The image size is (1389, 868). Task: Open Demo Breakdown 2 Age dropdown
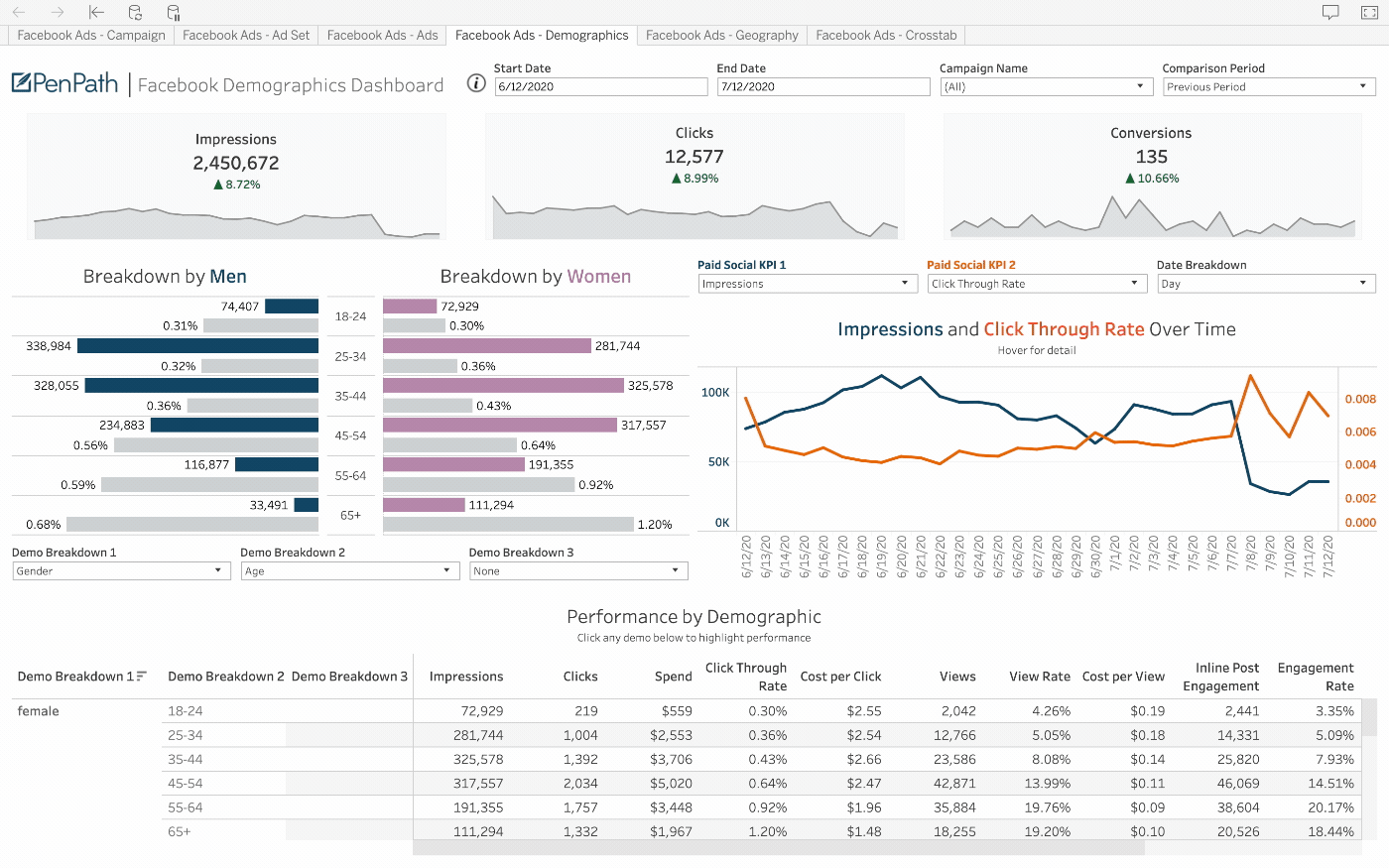click(x=349, y=571)
